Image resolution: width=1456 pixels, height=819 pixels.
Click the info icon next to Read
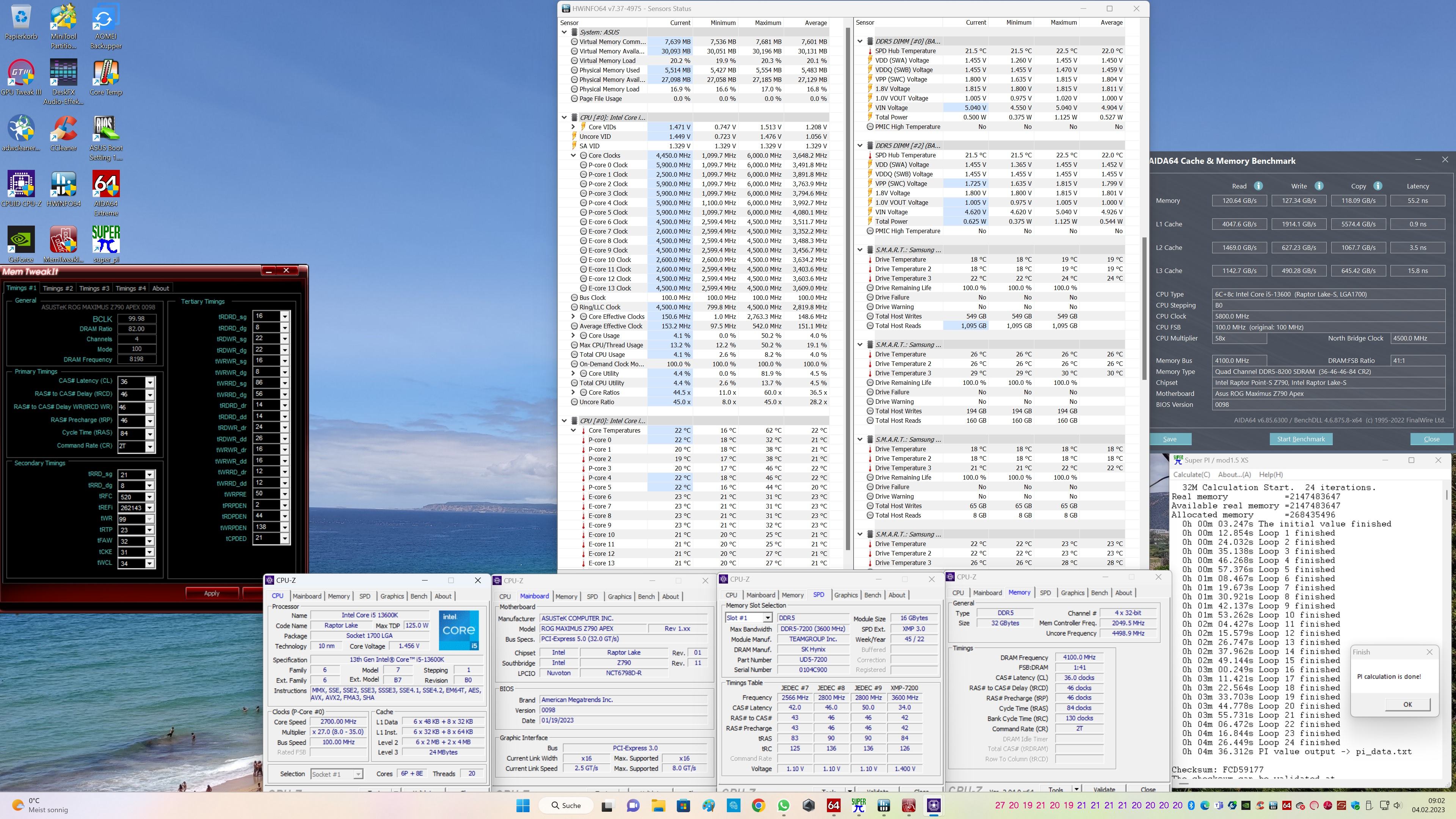coord(1258,186)
